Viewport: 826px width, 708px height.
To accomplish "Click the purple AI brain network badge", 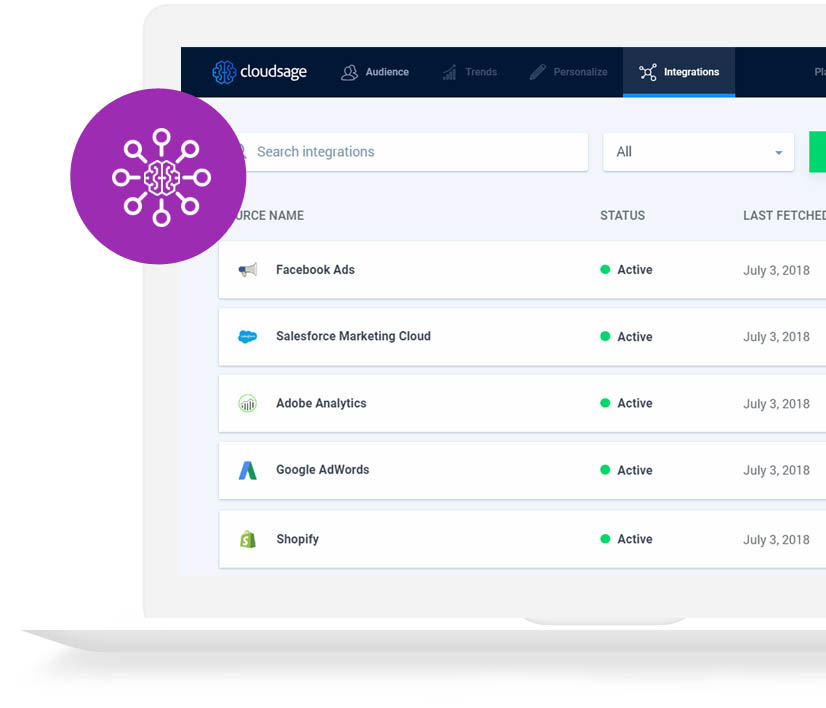I will [x=158, y=177].
